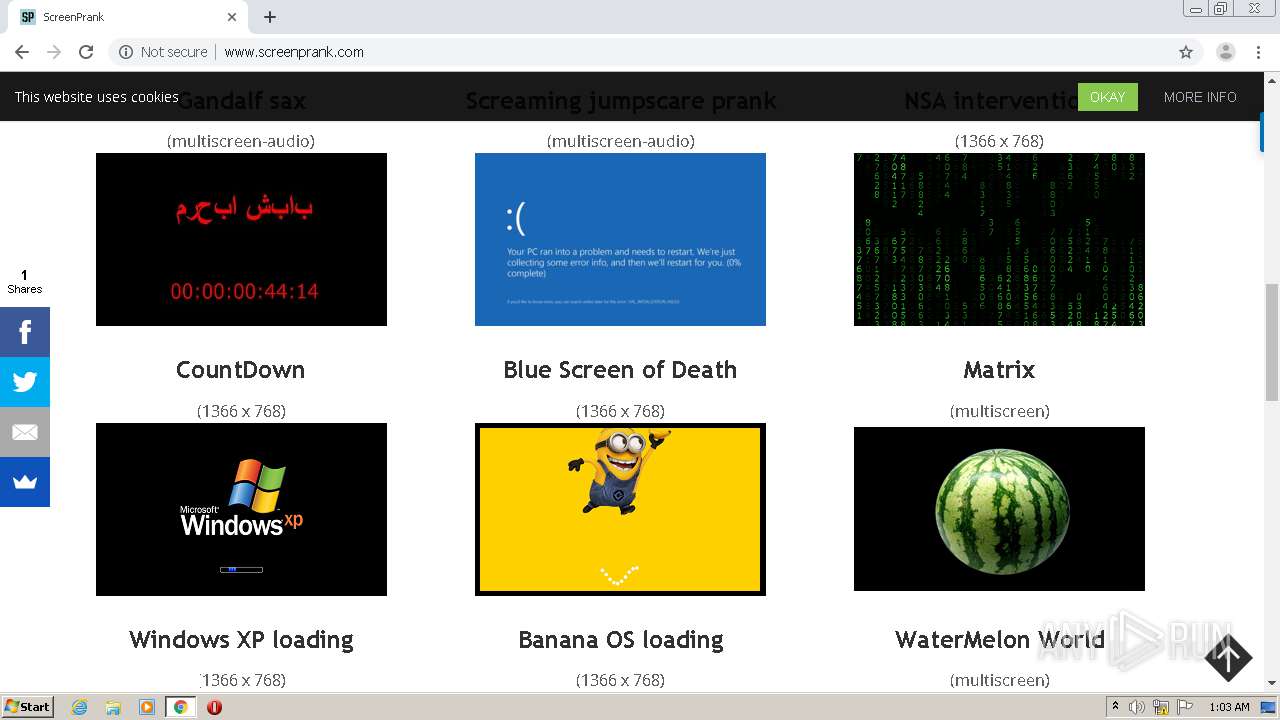Viewport: 1280px width, 720px height.
Task: Click the Windows XP loading title
Action: [241, 640]
